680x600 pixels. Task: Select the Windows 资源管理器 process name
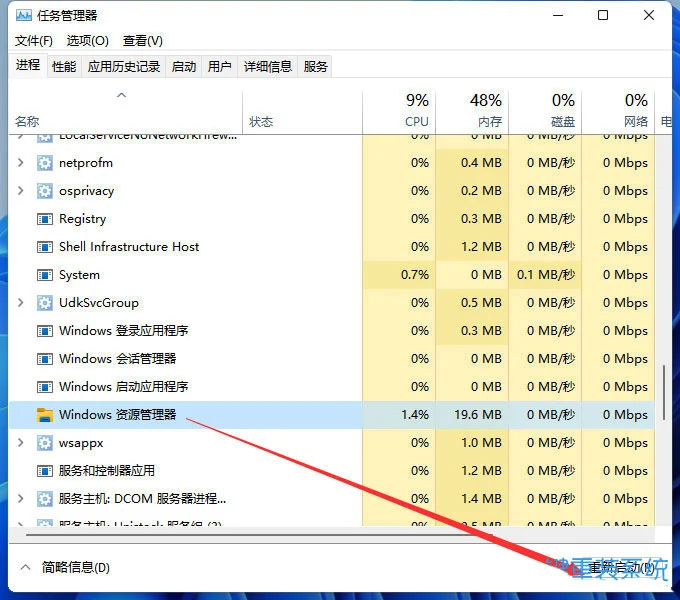tap(118, 415)
